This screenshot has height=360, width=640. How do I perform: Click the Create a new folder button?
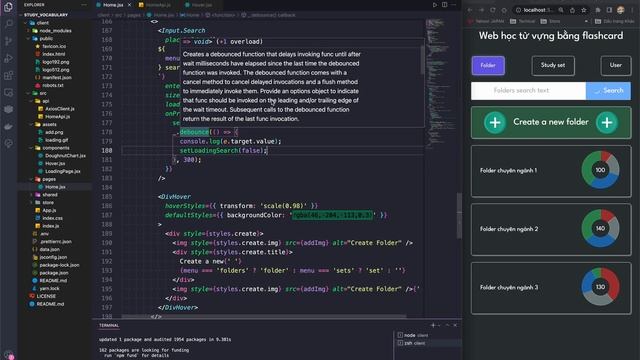(551, 122)
